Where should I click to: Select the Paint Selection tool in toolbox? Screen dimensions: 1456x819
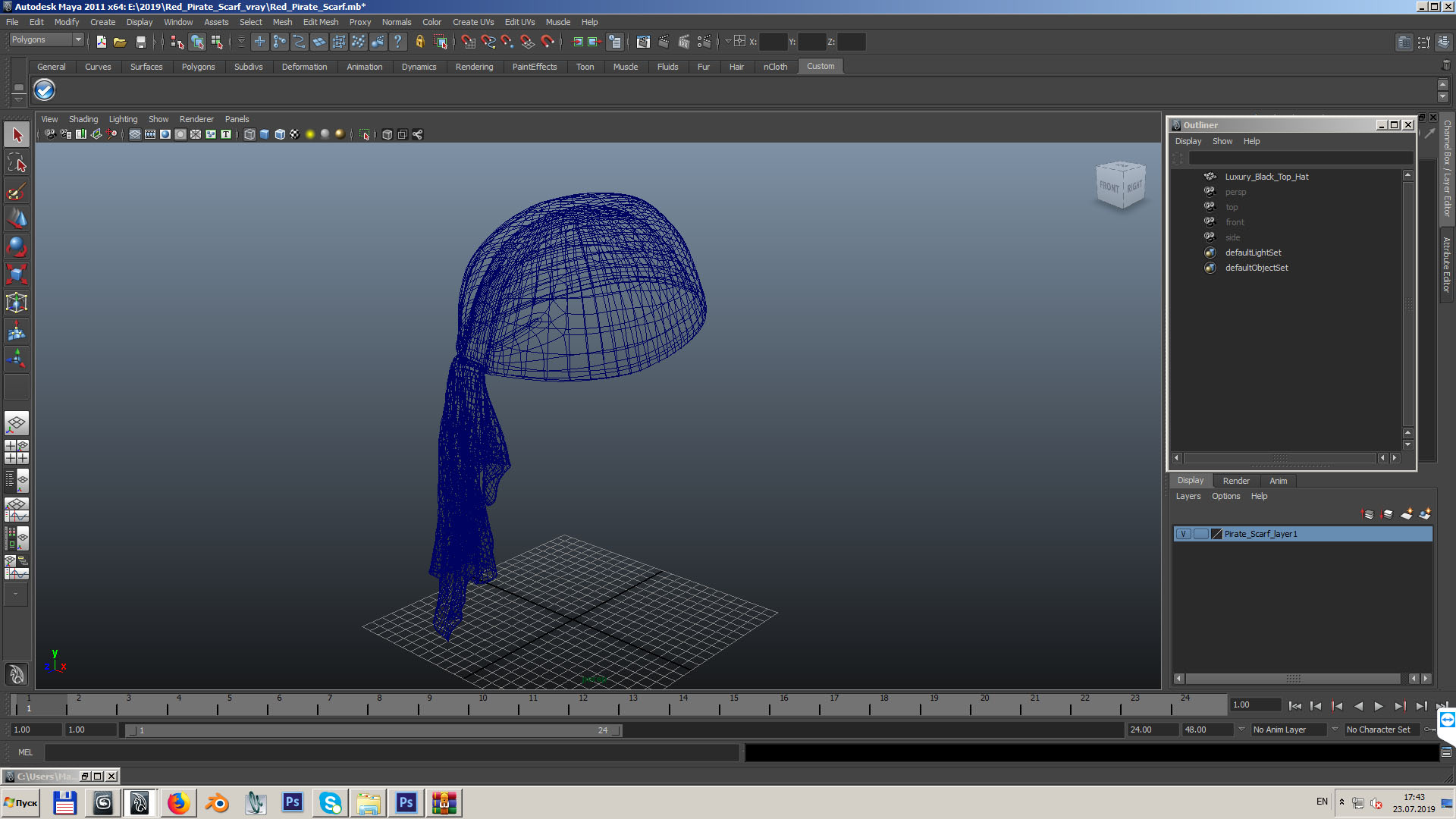pos(17,190)
